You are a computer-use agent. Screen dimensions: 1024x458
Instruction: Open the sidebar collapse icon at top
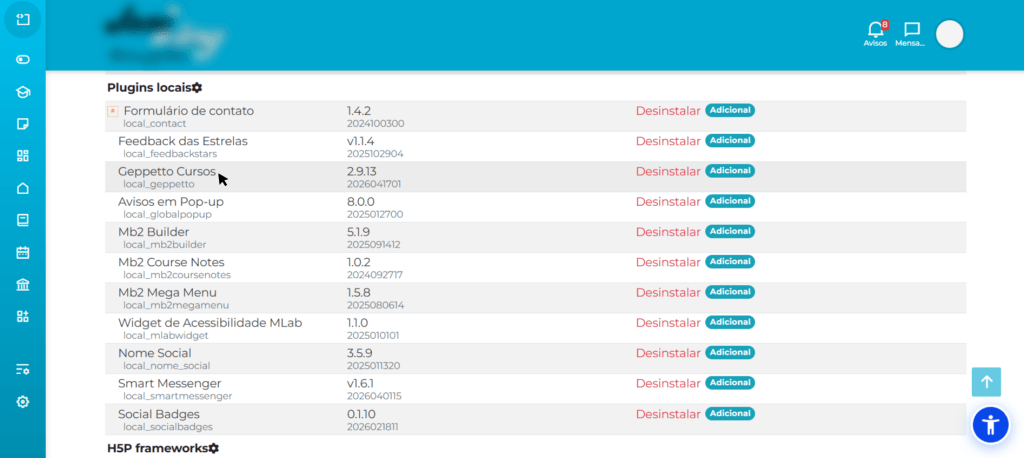pos(23,19)
